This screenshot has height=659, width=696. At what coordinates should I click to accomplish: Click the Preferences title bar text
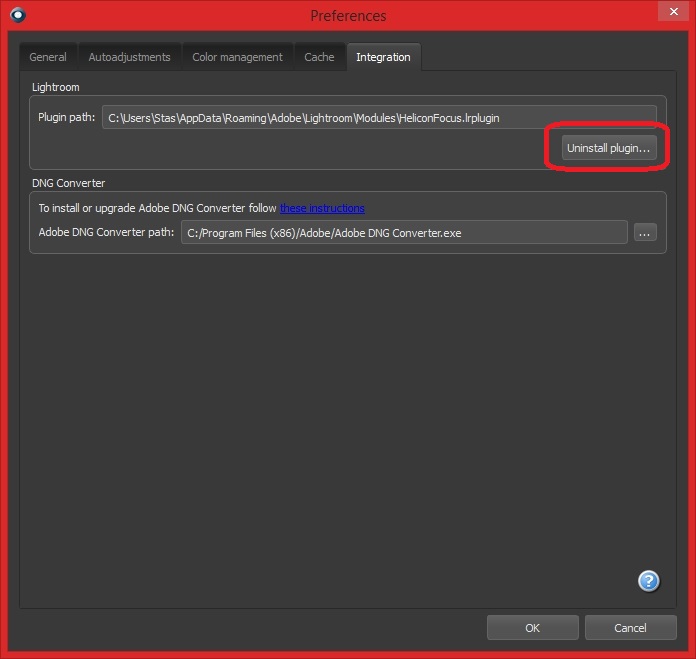[348, 16]
